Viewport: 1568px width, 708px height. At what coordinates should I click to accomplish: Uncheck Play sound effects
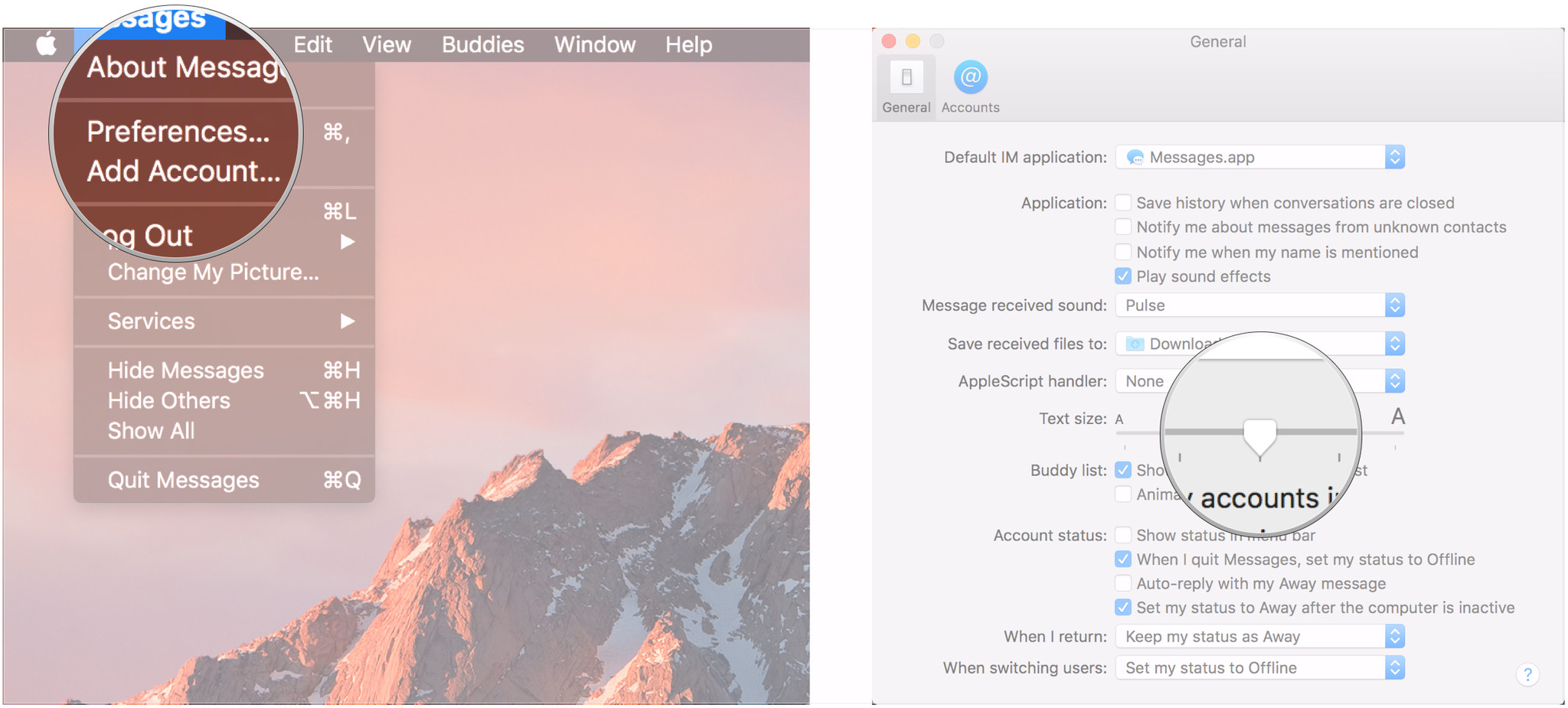pos(1123,276)
